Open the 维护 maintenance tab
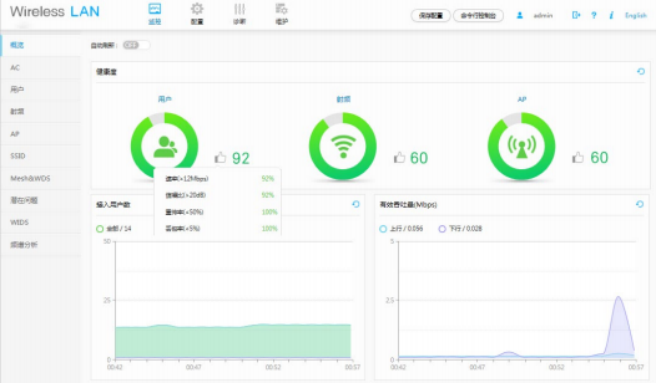Image resolution: width=657 pixels, height=383 pixels. pos(282,13)
